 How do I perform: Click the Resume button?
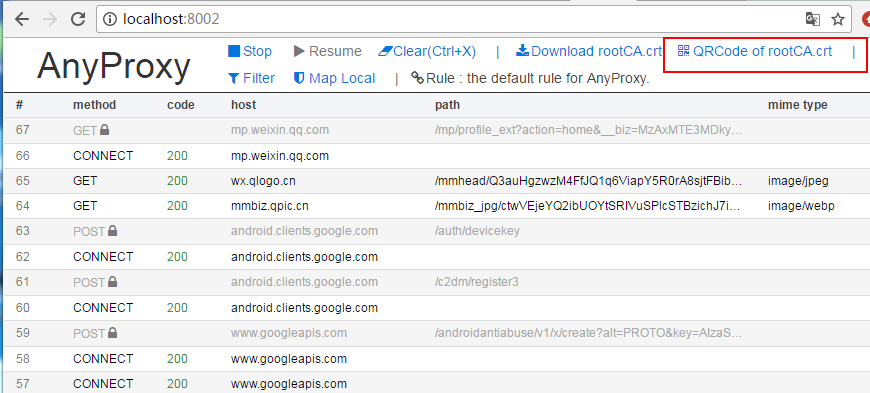click(x=327, y=52)
